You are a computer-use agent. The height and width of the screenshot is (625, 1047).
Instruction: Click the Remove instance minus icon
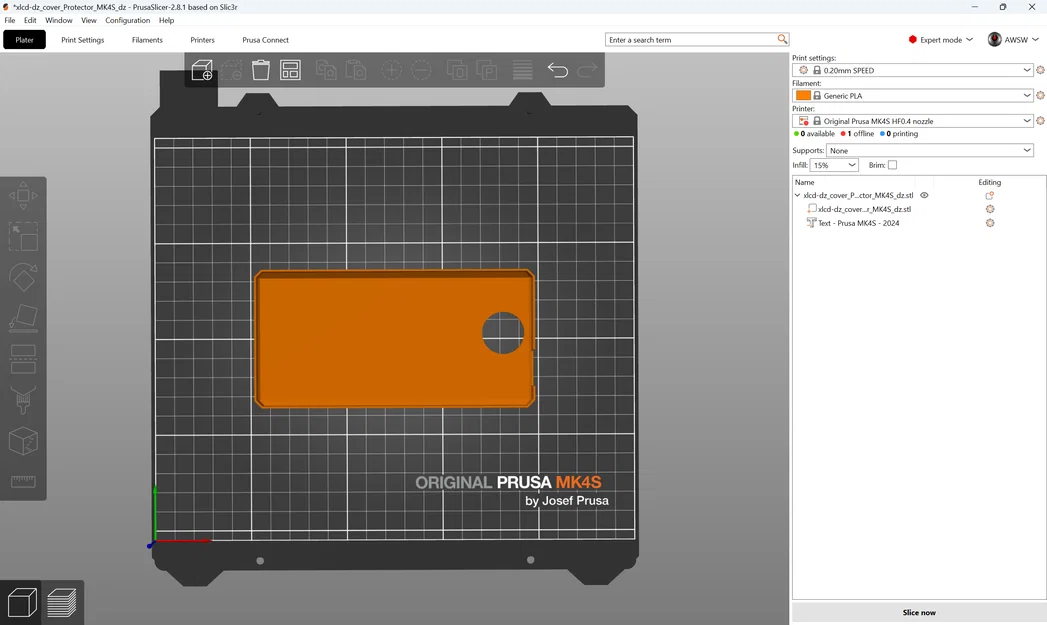421,70
